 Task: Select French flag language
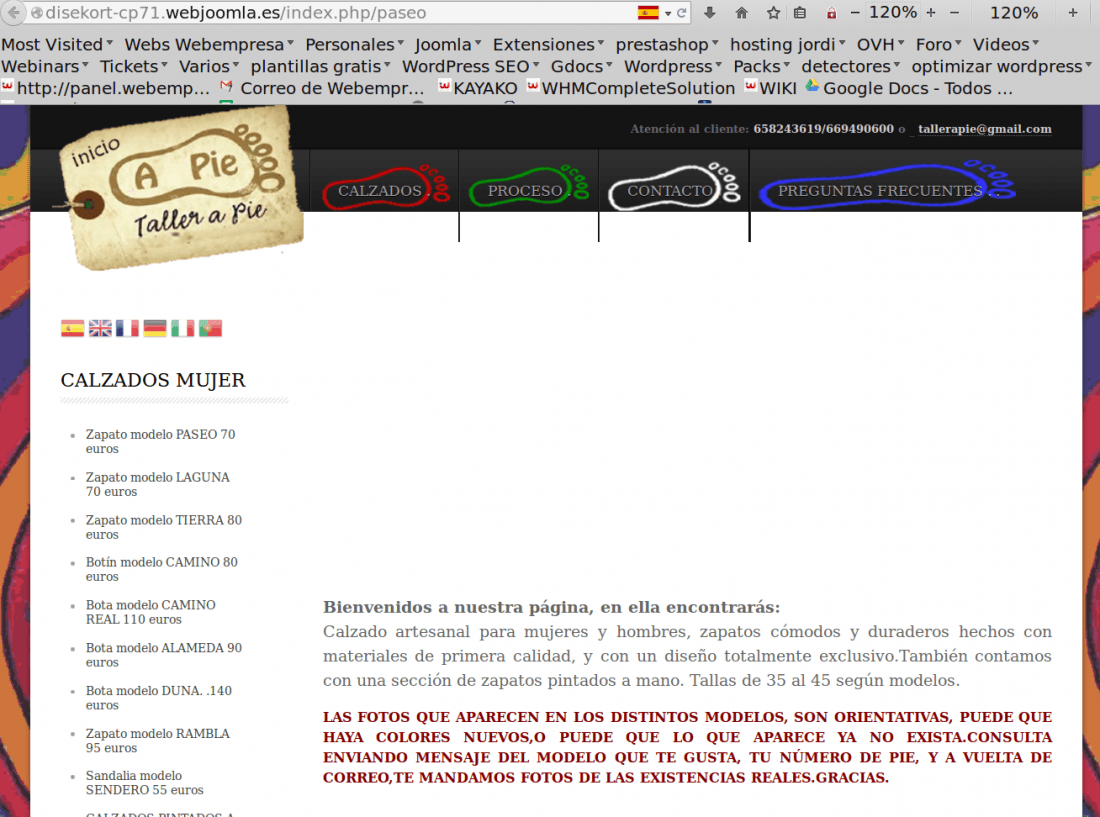(x=127, y=328)
